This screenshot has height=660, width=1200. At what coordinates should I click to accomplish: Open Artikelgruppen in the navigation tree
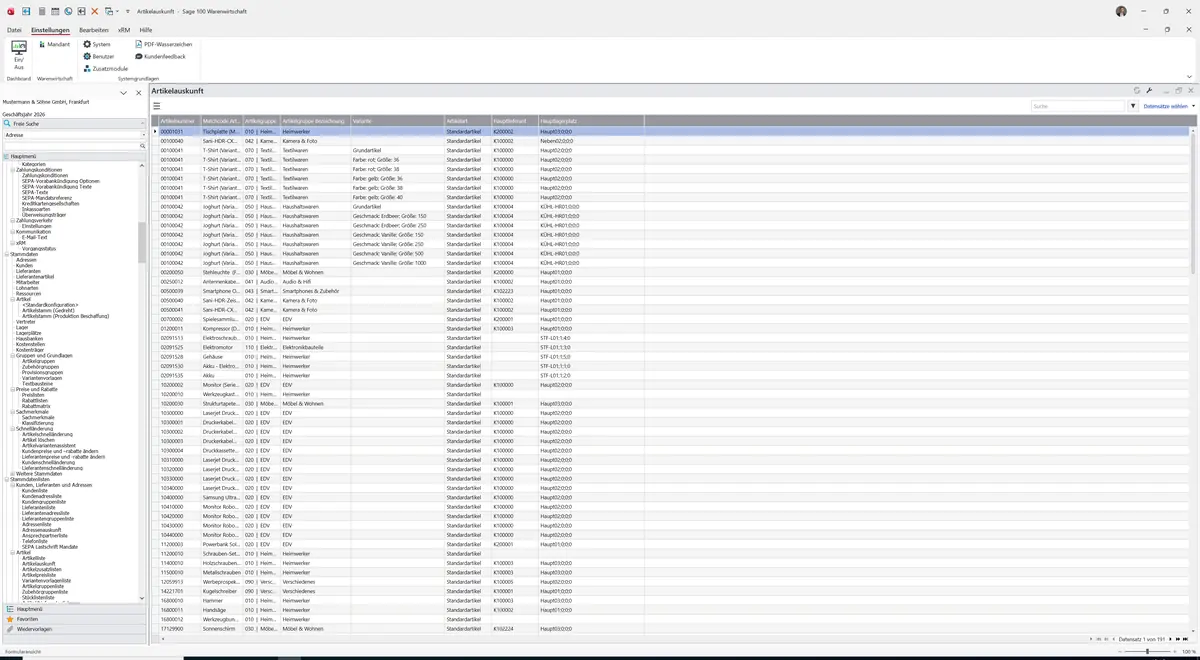pos(36,361)
